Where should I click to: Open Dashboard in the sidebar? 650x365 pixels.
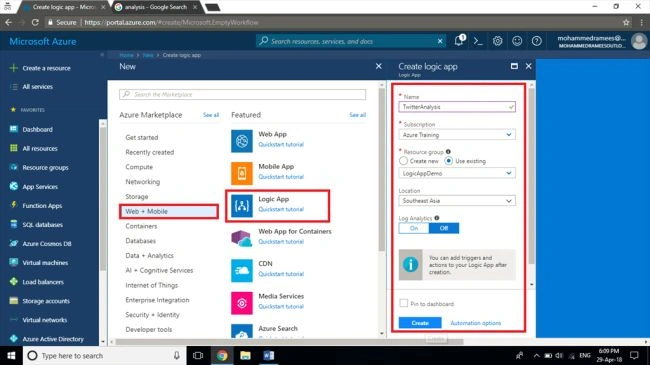click(37, 129)
